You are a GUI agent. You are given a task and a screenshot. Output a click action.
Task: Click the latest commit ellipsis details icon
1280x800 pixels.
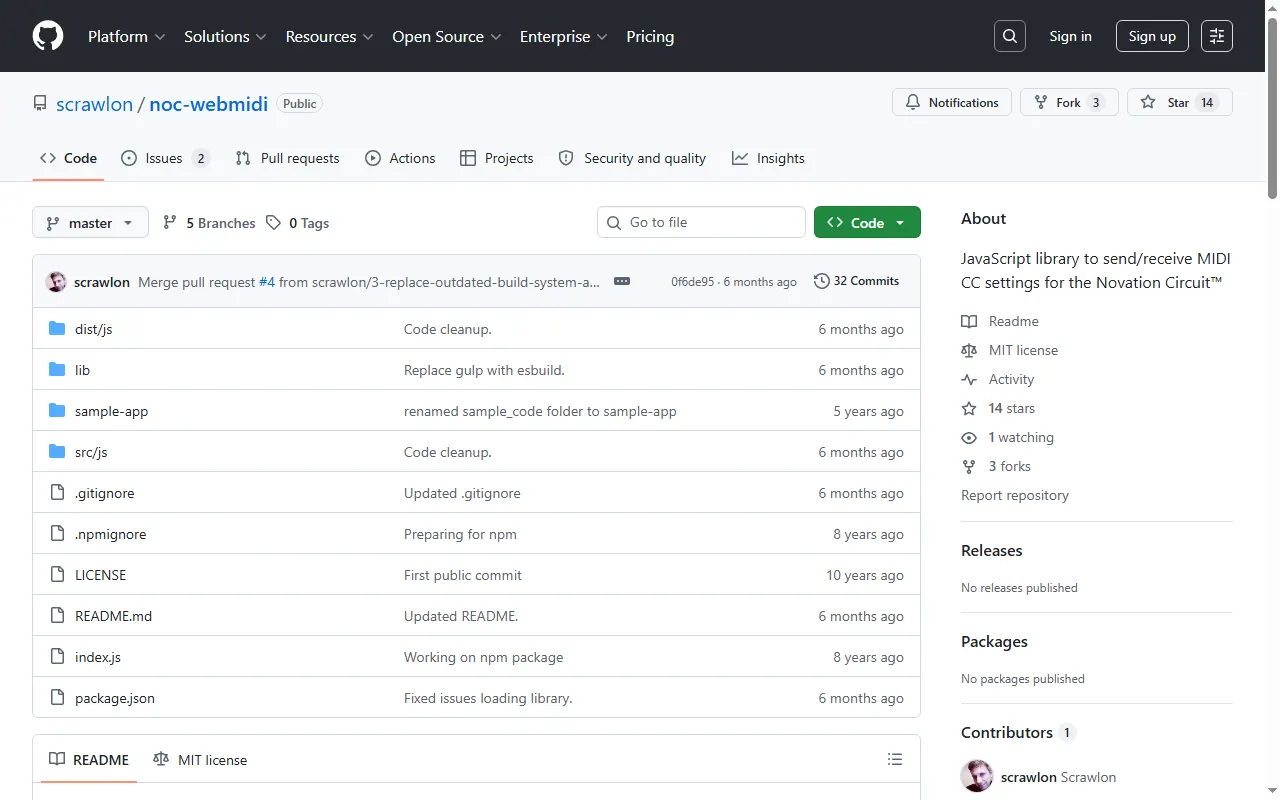pos(622,281)
